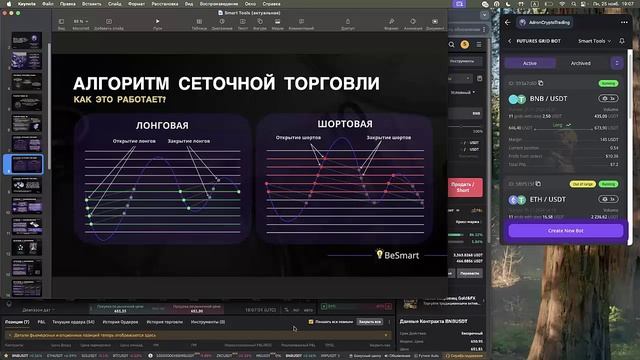Click the Running badge on BNB bot
Viewport: 640px width, 360px height.
click(x=608, y=83)
